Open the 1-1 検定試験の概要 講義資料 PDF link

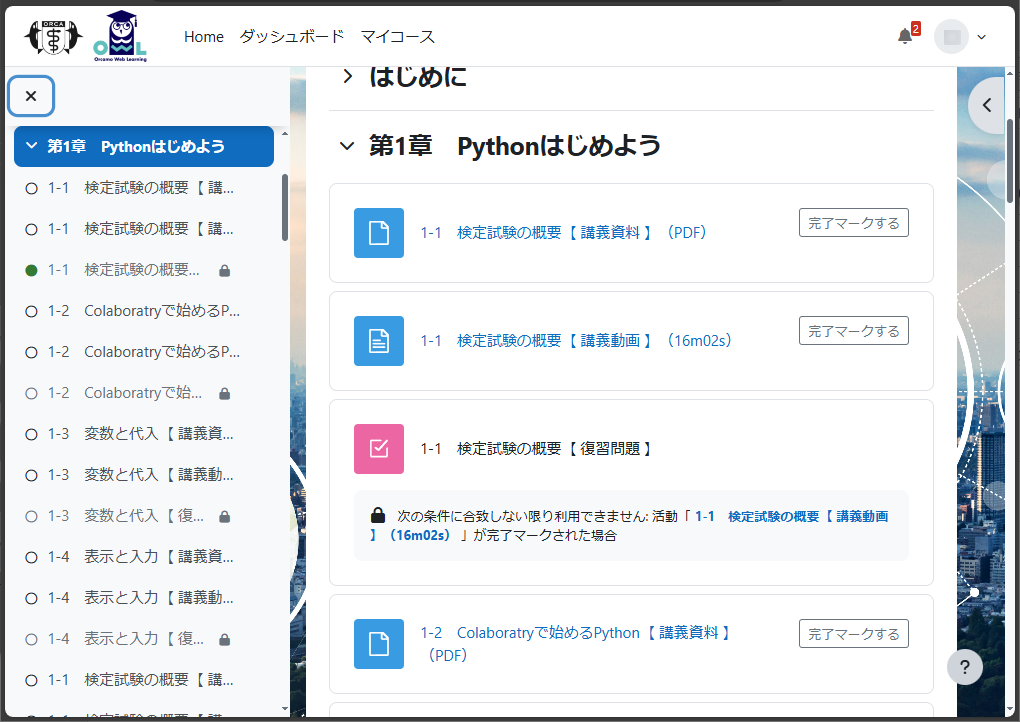click(563, 233)
